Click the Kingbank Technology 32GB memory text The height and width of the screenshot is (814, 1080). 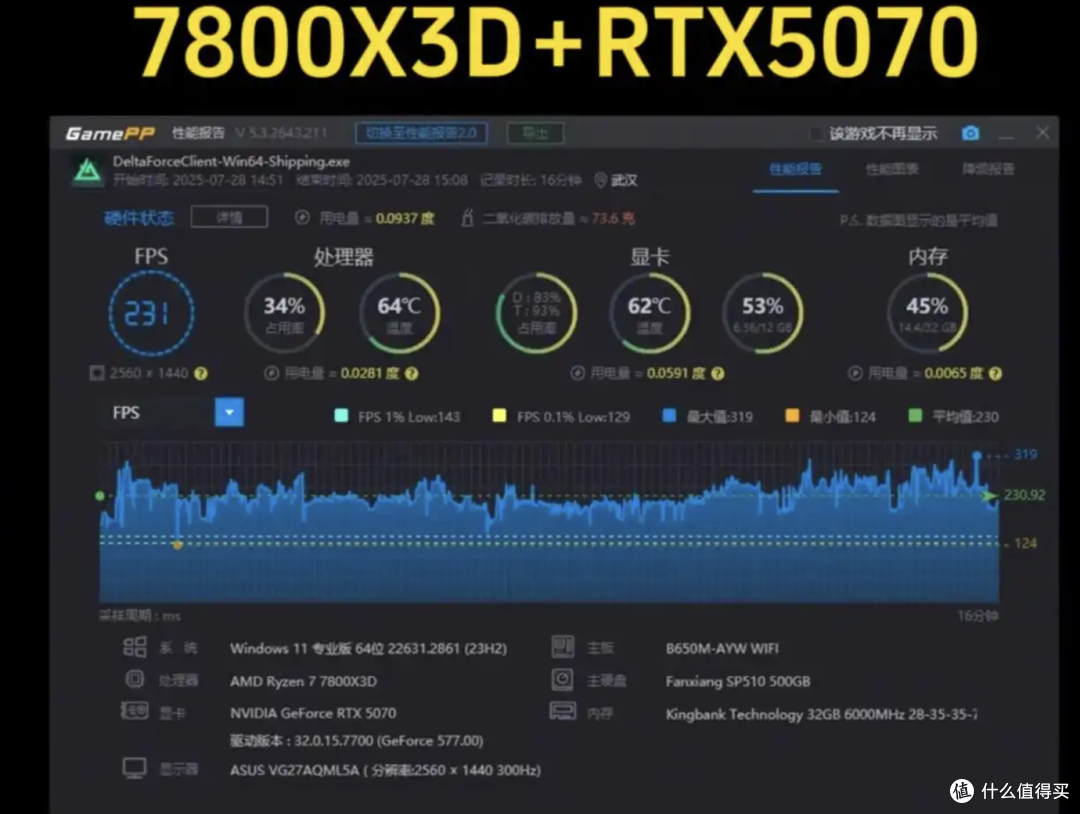pyautogui.click(x=821, y=714)
